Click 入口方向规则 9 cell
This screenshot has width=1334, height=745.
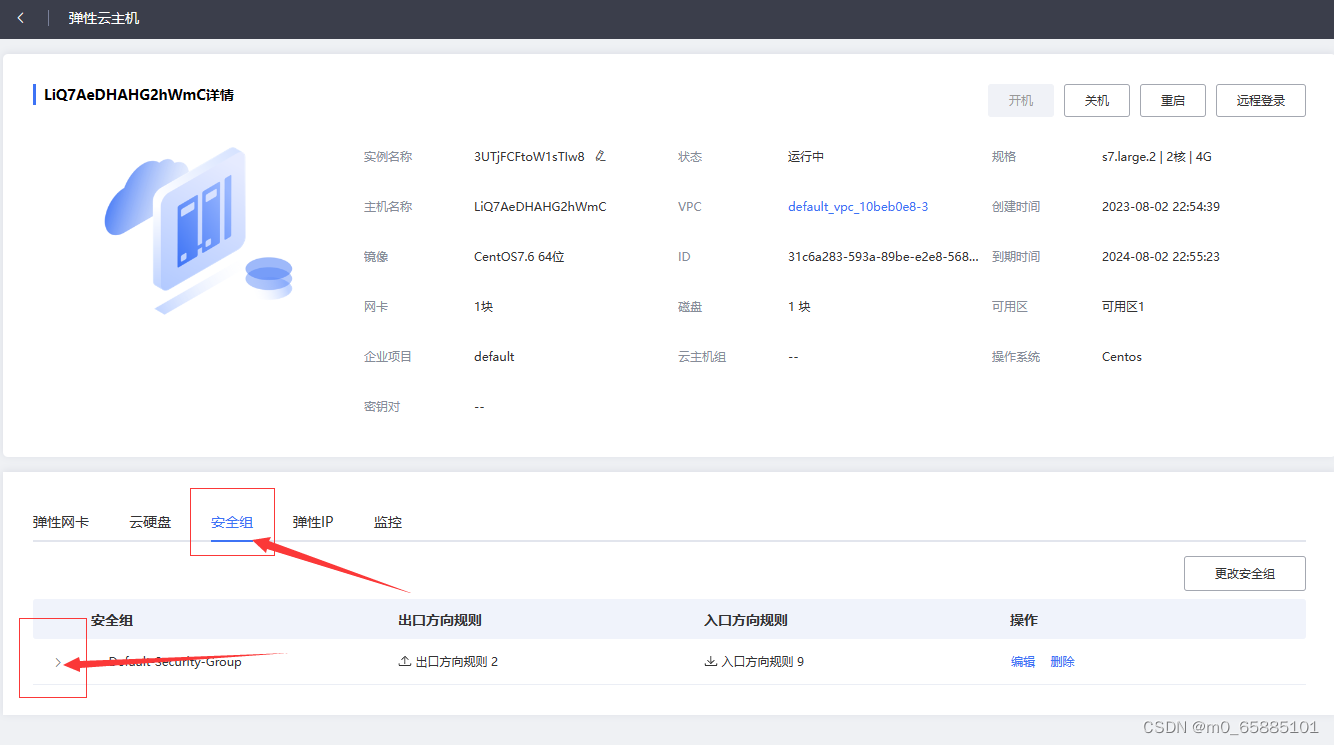754,662
